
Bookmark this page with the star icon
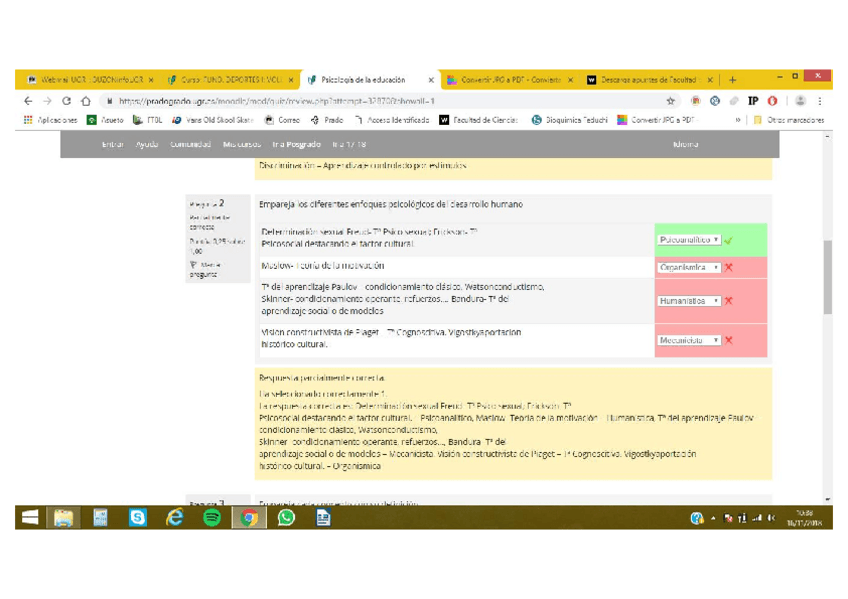point(671,101)
